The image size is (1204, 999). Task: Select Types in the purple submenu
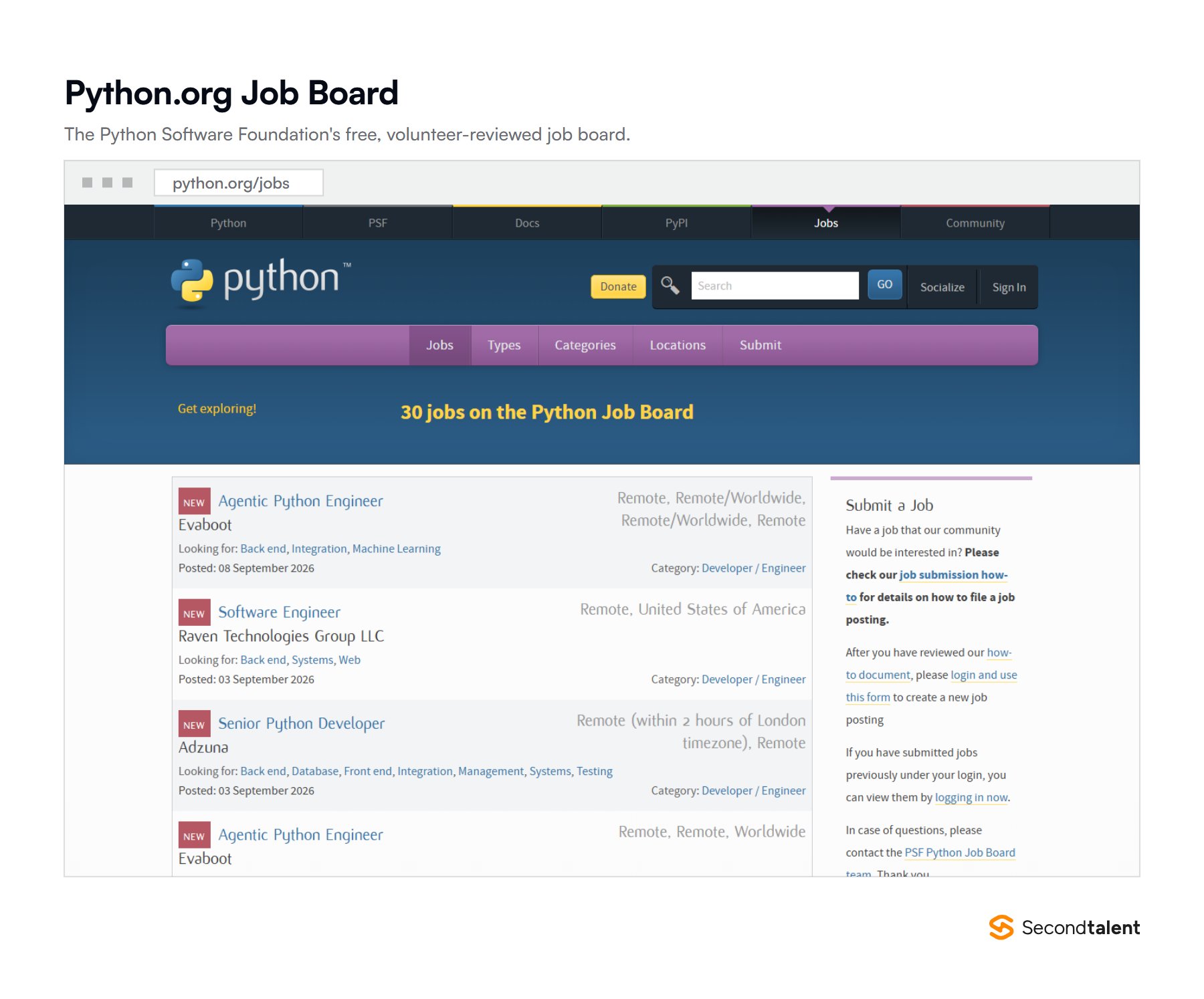pyautogui.click(x=504, y=345)
